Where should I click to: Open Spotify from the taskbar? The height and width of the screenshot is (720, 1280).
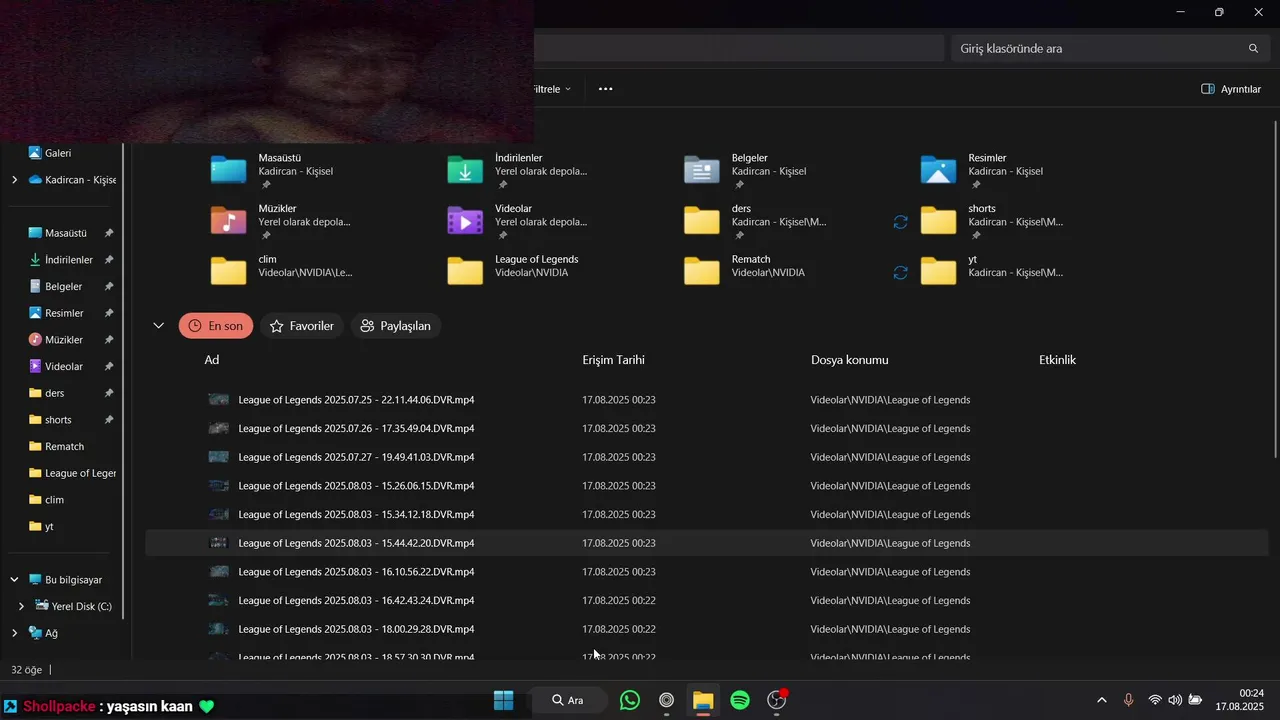(740, 700)
